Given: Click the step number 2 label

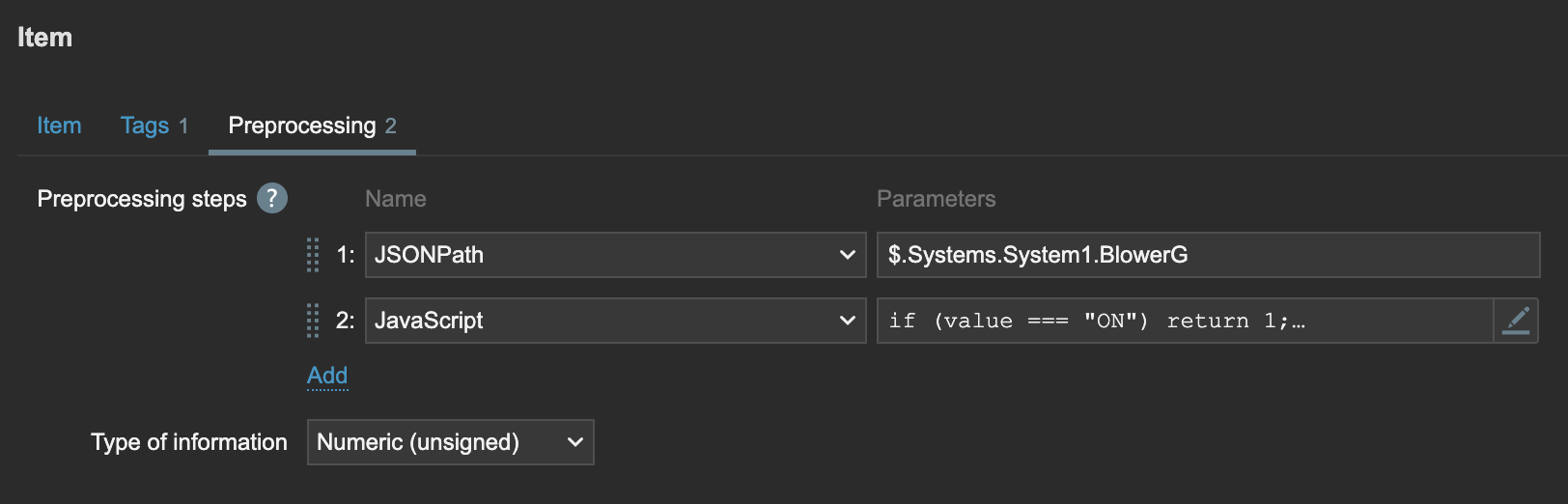Looking at the screenshot, I should pyautogui.click(x=345, y=321).
